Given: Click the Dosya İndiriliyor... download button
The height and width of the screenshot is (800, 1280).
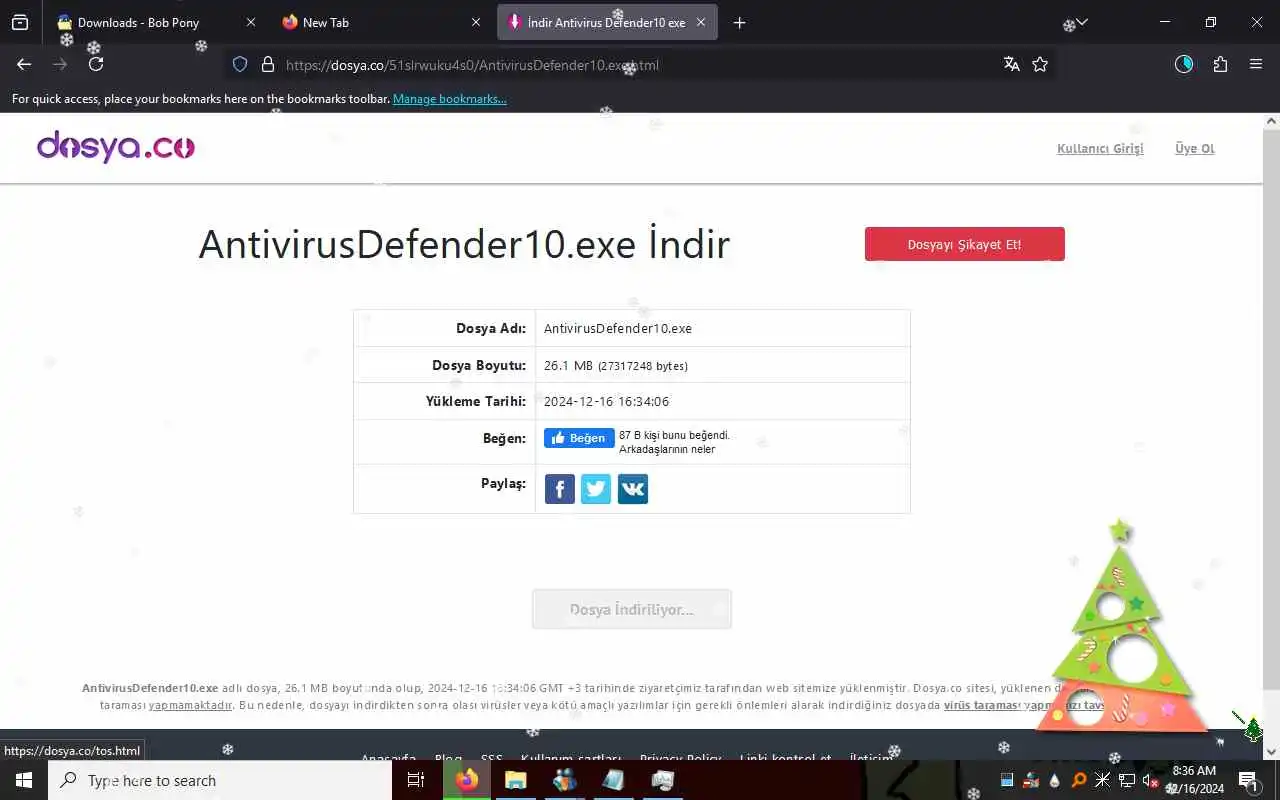Looking at the screenshot, I should coord(632,609).
